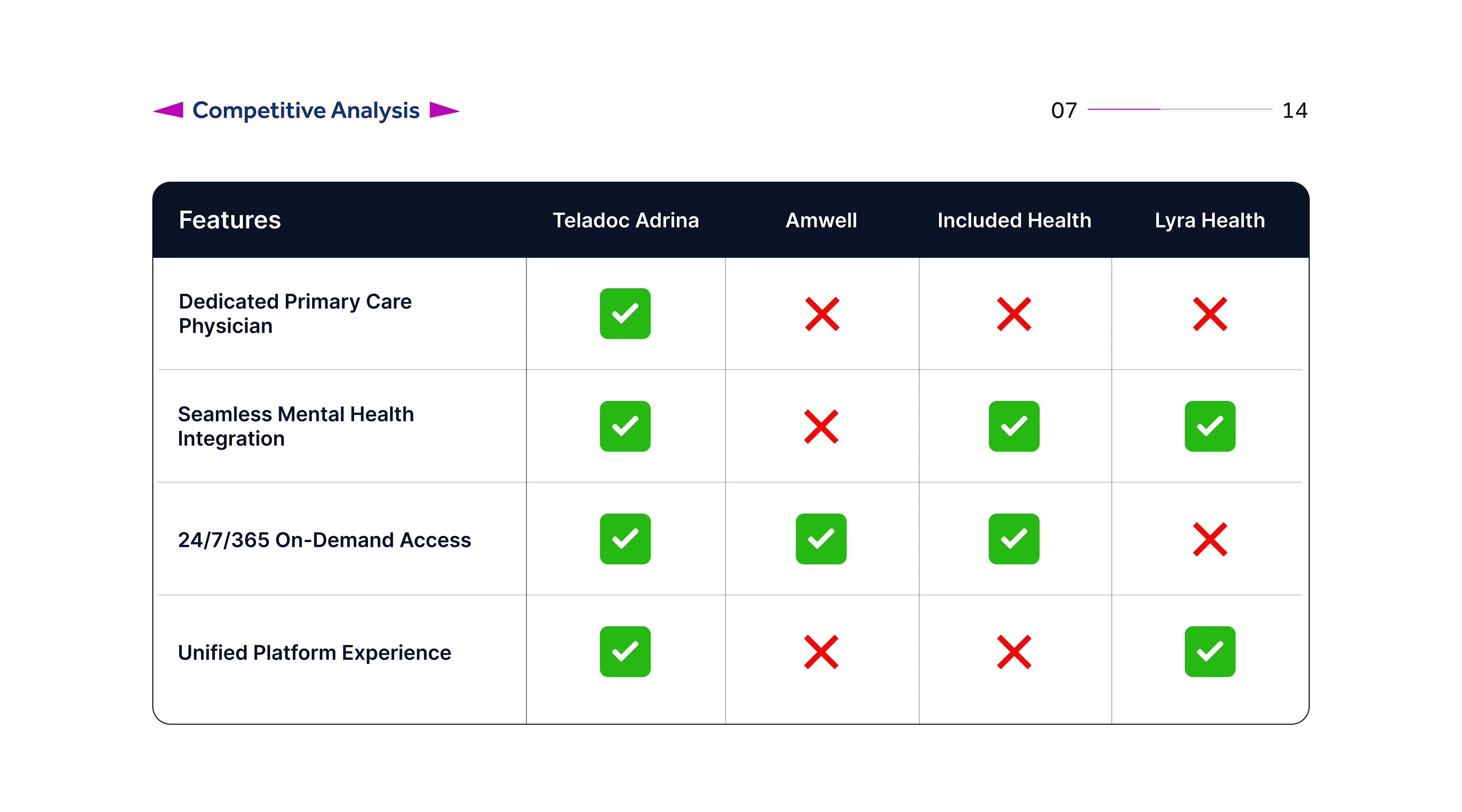1462x812 pixels.
Task: Click Amwell's red X for Unified Platform Experience
Action: pos(821,652)
